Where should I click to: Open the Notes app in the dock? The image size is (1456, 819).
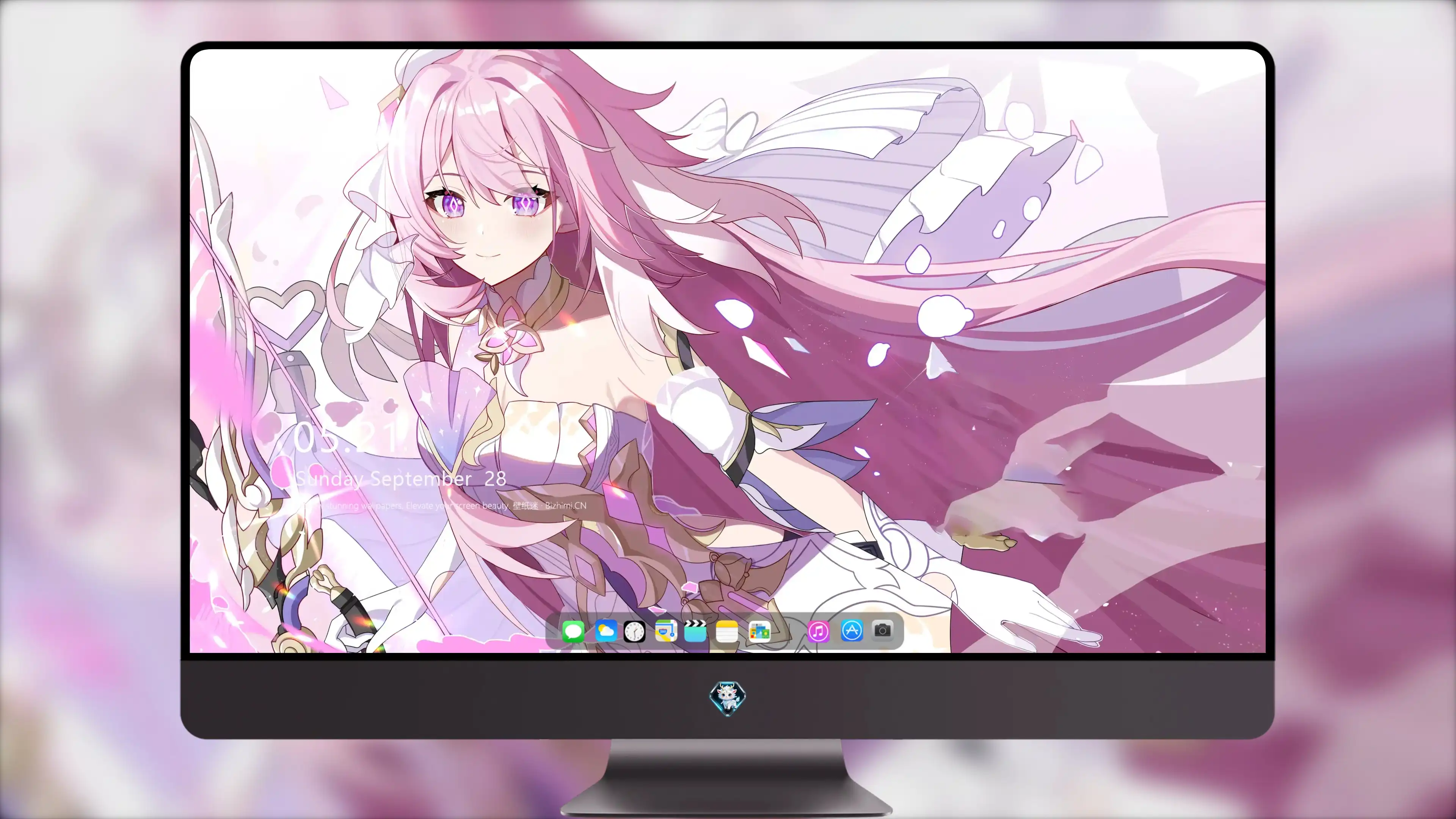(727, 631)
